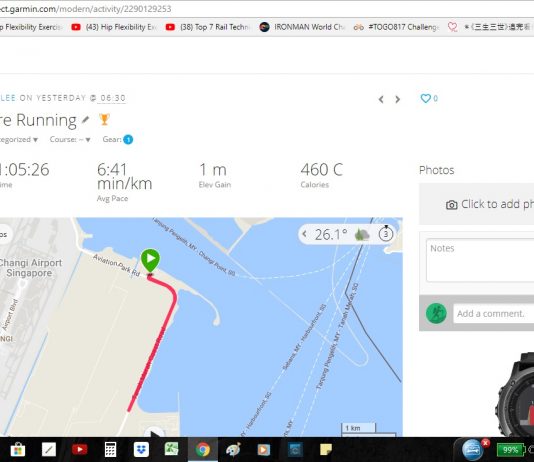This screenshot has width=534, height=462.
Task: Open the lap count circle on weather widget
Action: click(386, 234)
